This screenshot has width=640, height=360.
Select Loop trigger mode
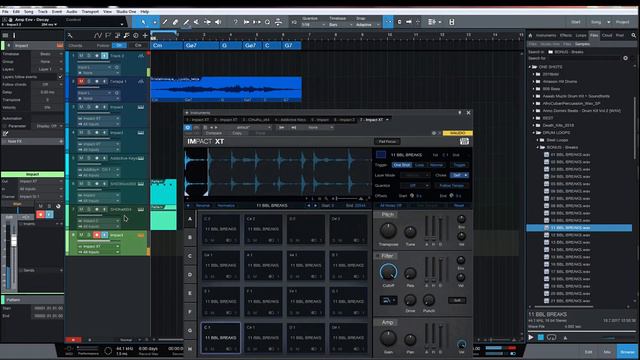coord(419,165)
